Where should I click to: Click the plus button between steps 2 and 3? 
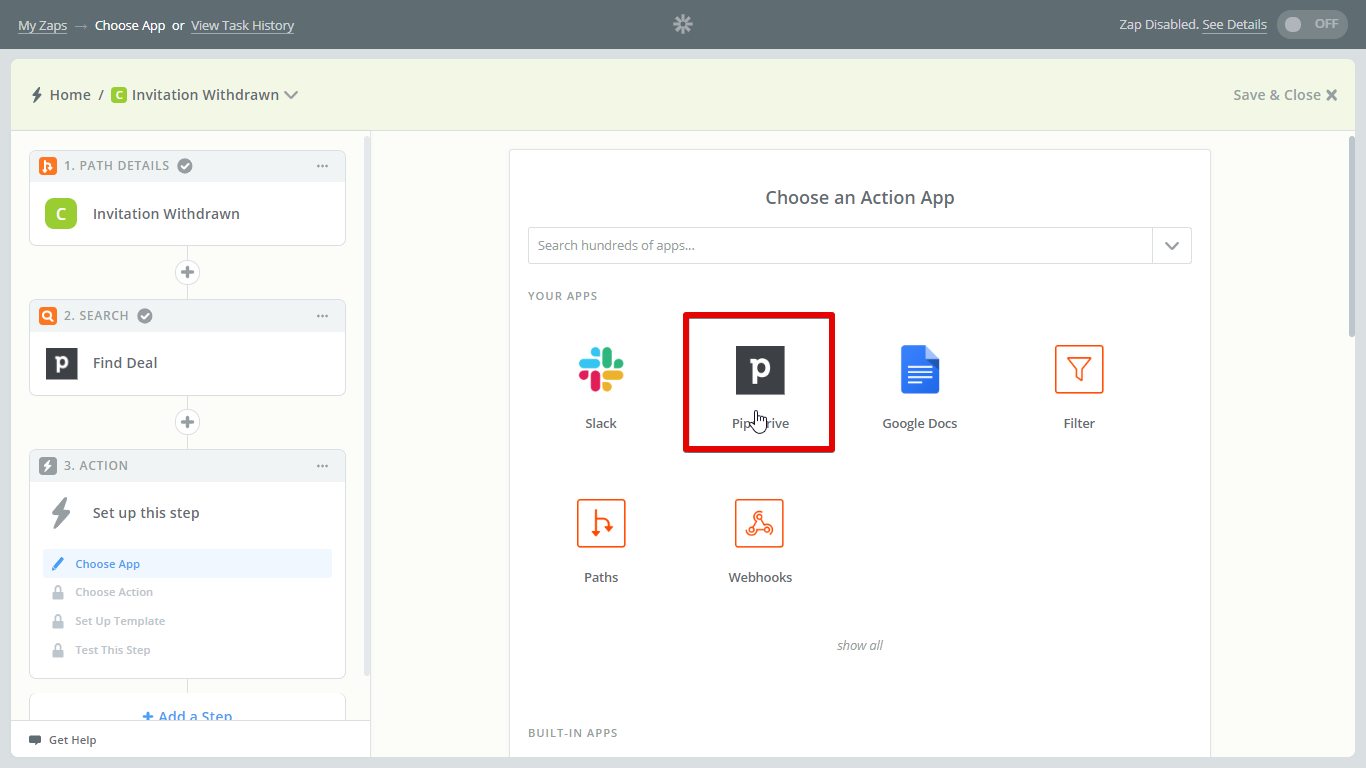pos(187,421)
